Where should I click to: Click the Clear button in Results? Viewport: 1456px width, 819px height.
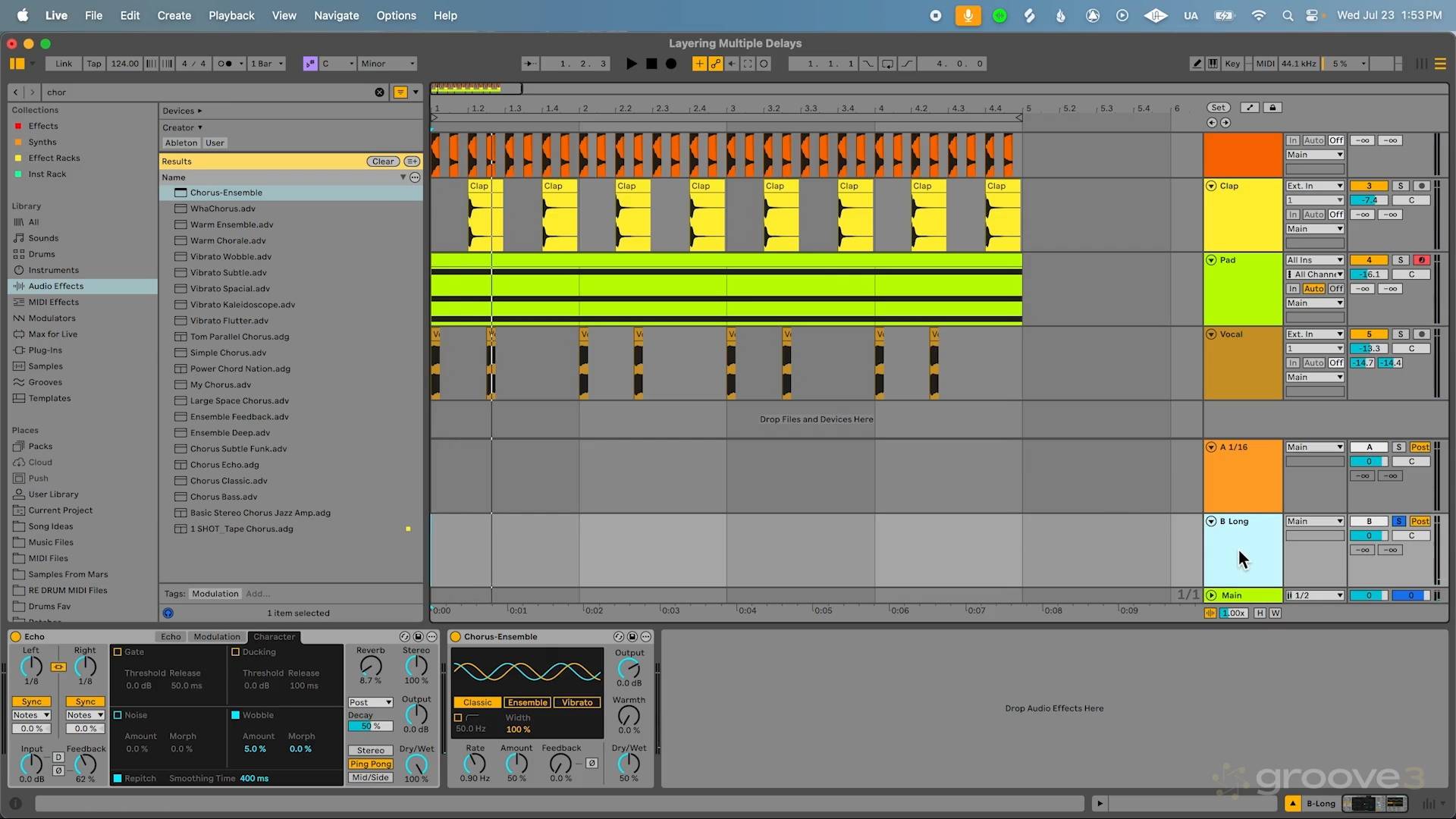tap(383, 162)
